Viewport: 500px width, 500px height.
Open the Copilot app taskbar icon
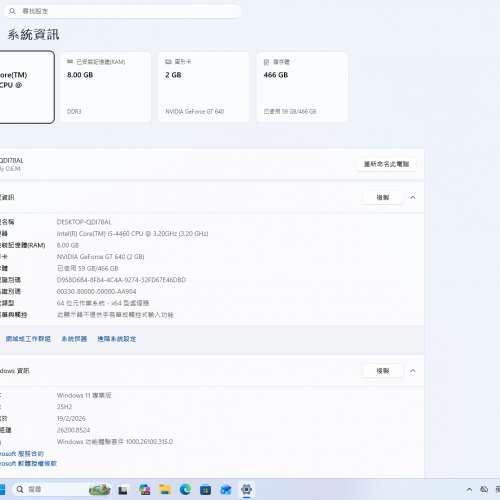[x=145, y=489]
